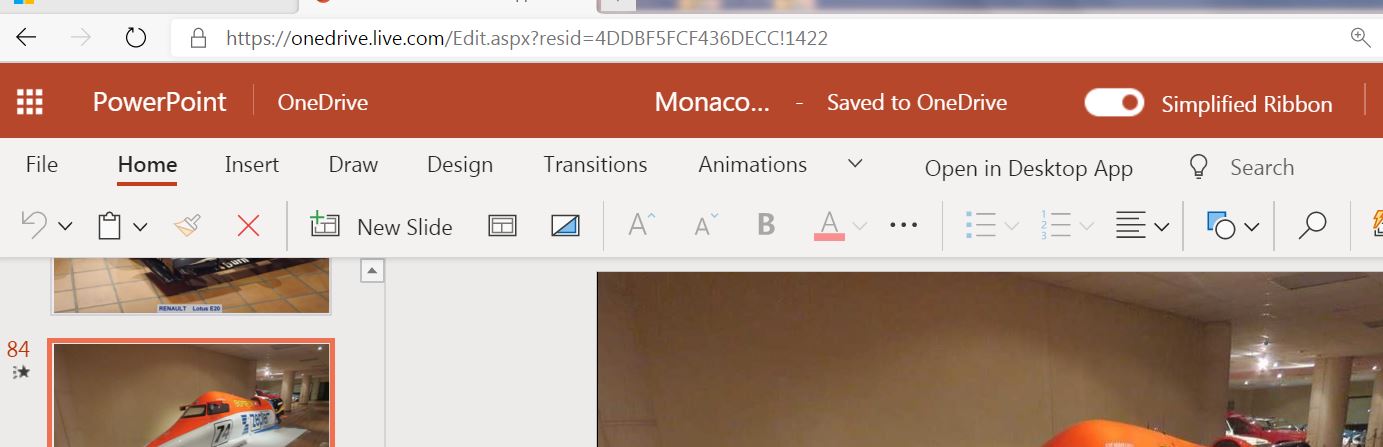Decrease font size with the smaller A
The image size is (1383, 447).
[x=706, y=225]
